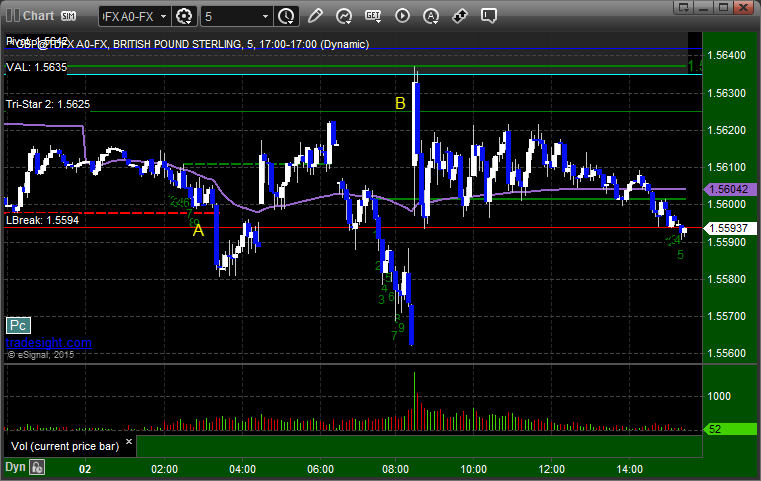The image size is (761, 481).
Task: Close the Vol (current price bar) tab
Action: (x=129, y=442)
